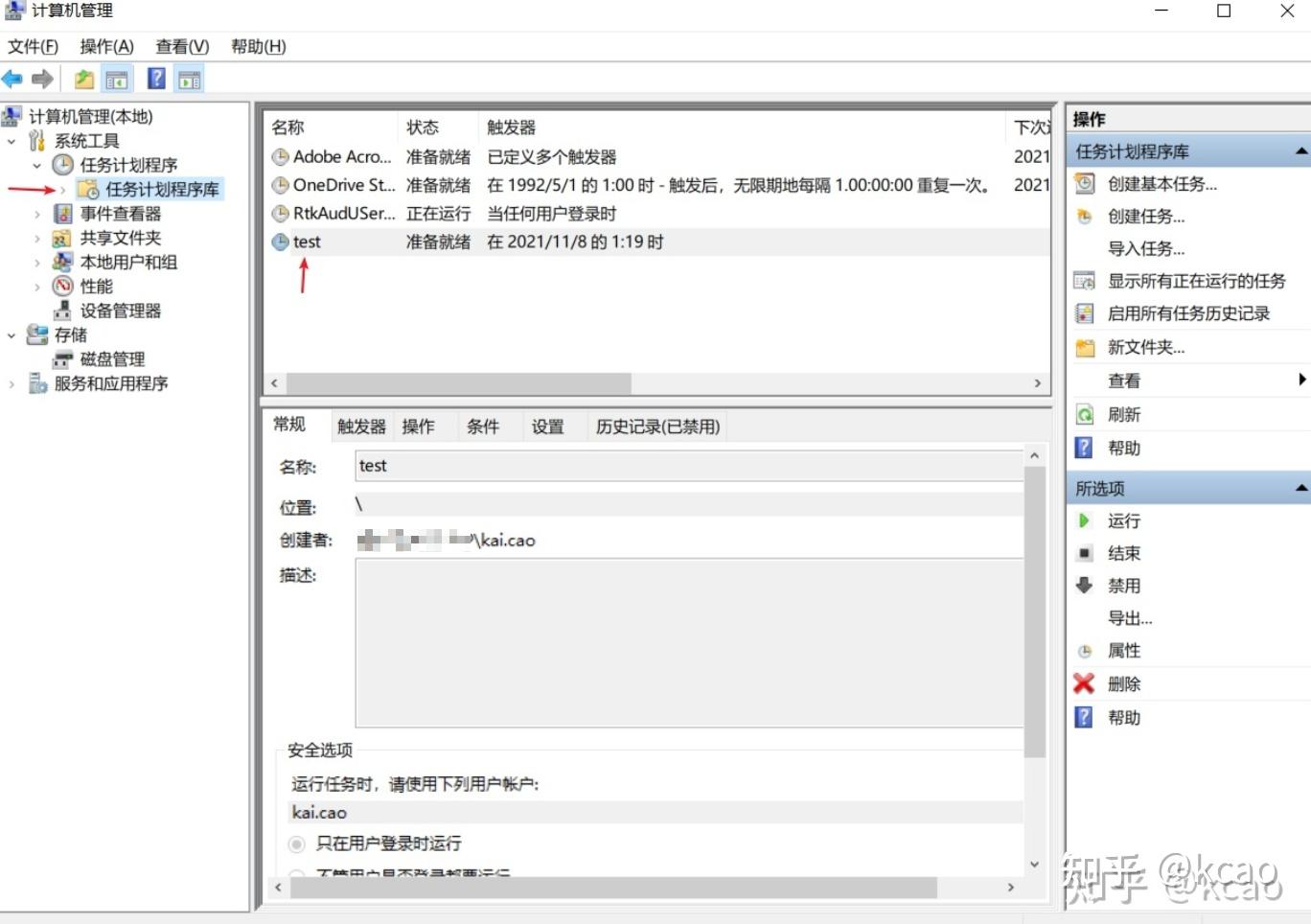Switch to the Triggers (触发器) tab
The image size is (1311, 924).
[x=361, y=427]
